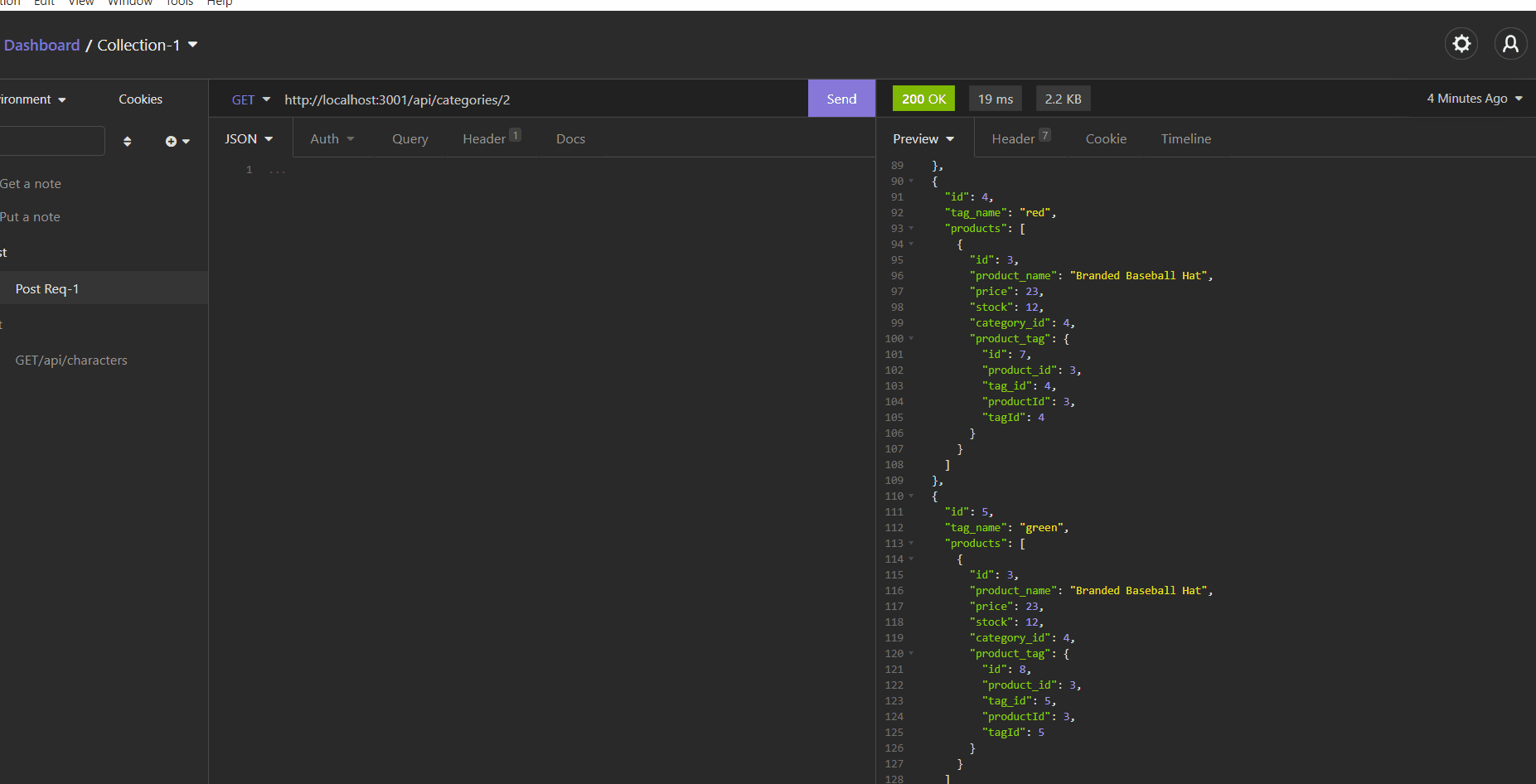
Task: Switch to the Timeline tab
Action: [x=1185, y=138]
